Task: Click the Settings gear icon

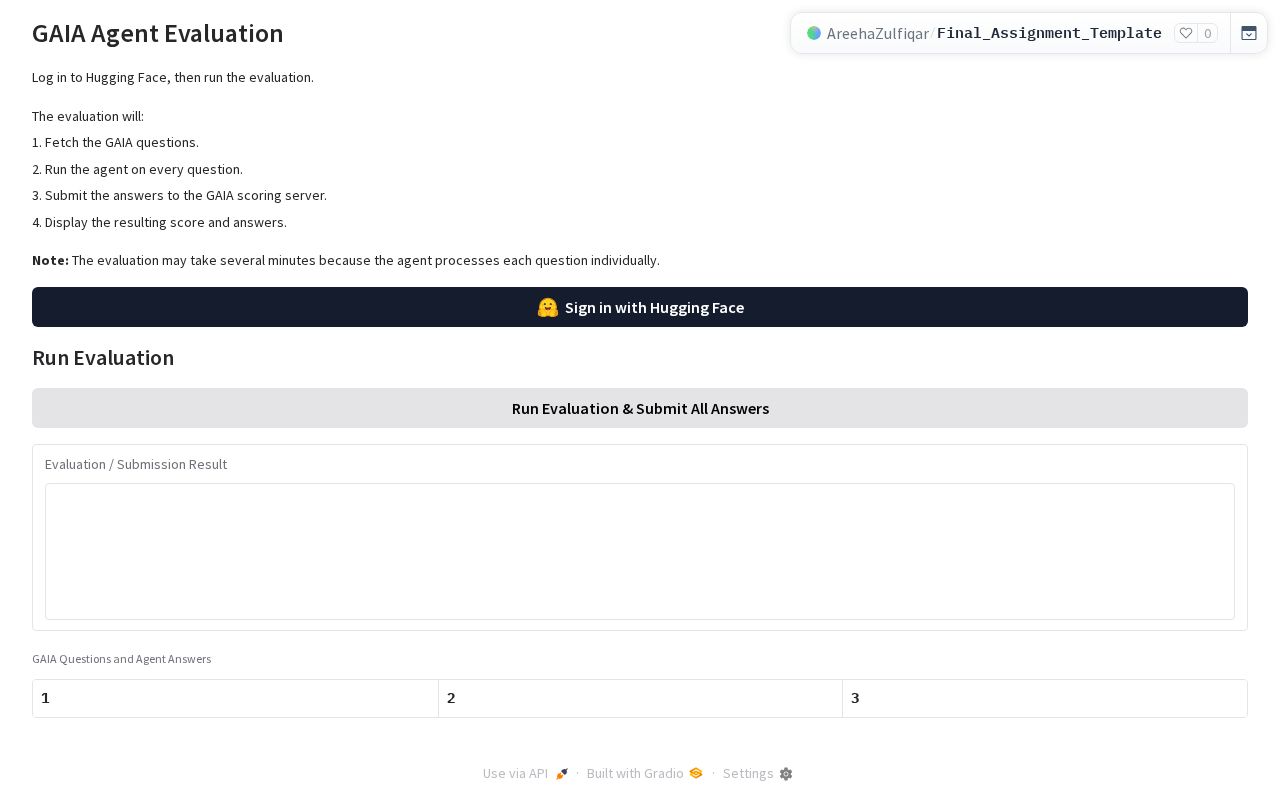Action: [x=786, y=774]
